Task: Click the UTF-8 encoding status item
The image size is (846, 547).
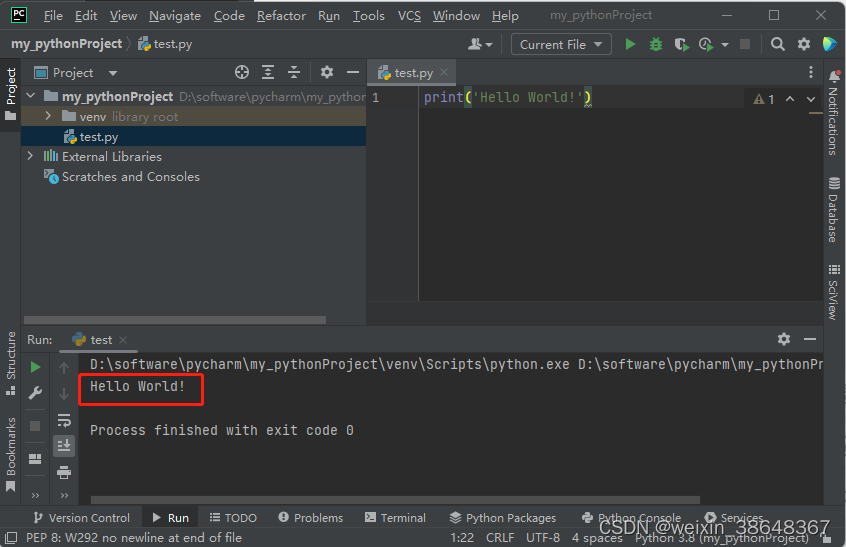Action: 543,538
